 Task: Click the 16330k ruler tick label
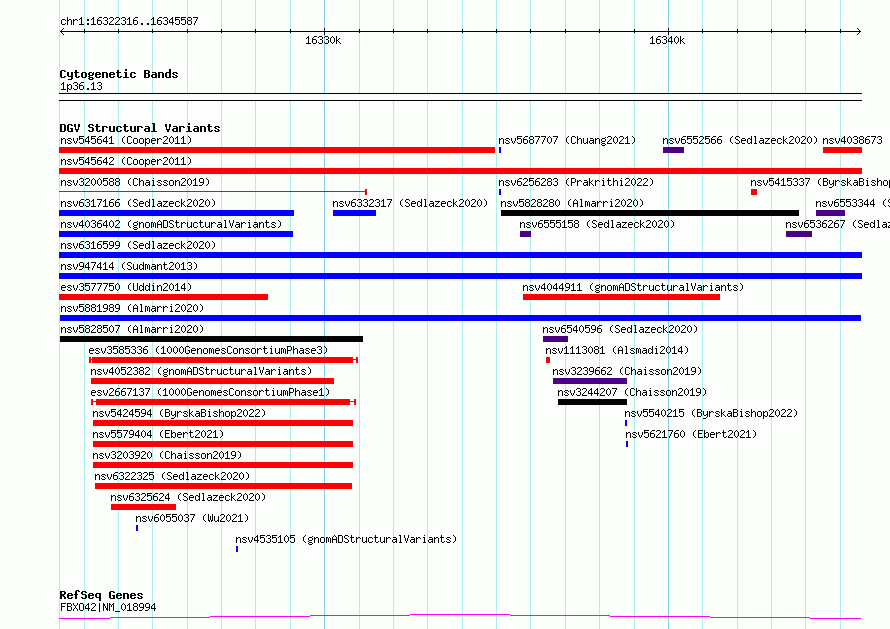(x=323, y=40)
